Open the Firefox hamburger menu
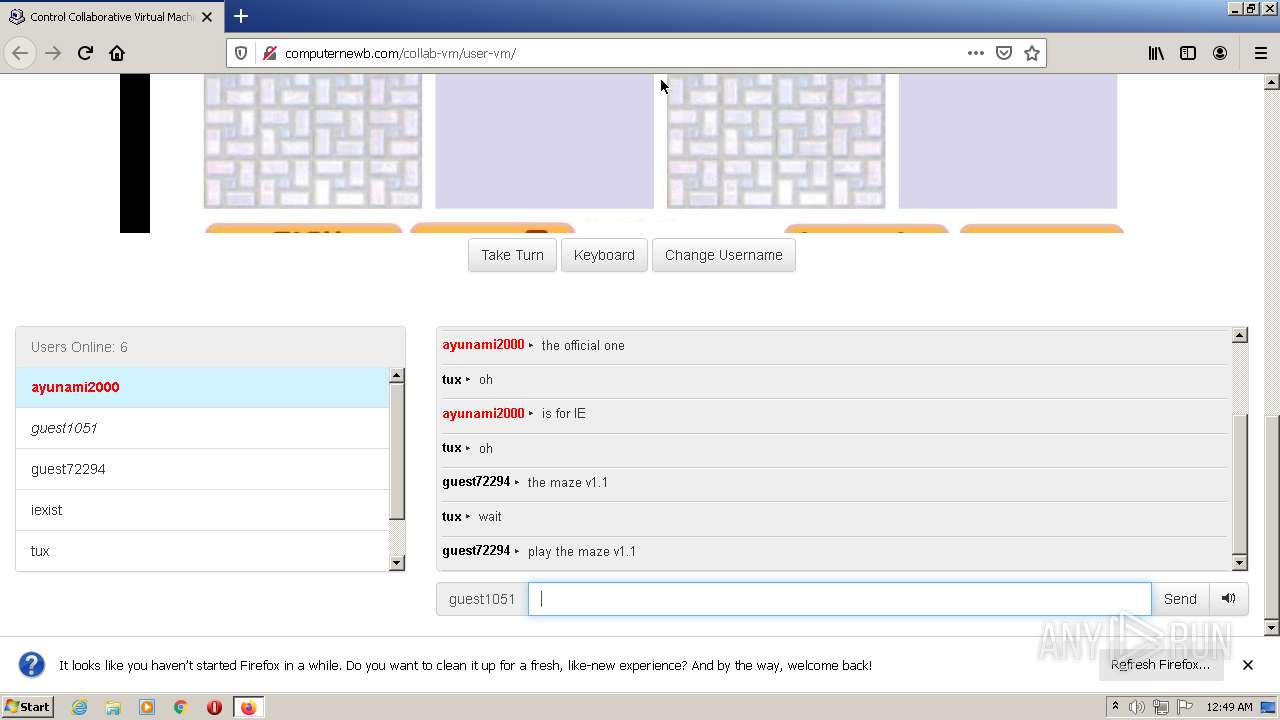This screenshot has width=1280, height=720. point(1260,53)
